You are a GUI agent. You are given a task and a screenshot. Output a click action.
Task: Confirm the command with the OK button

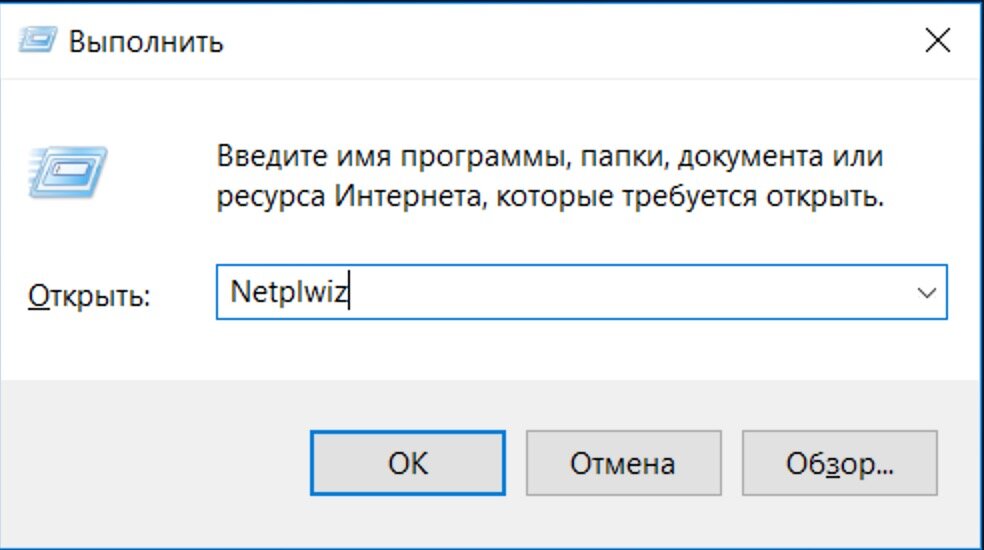(x=408, y=463)
